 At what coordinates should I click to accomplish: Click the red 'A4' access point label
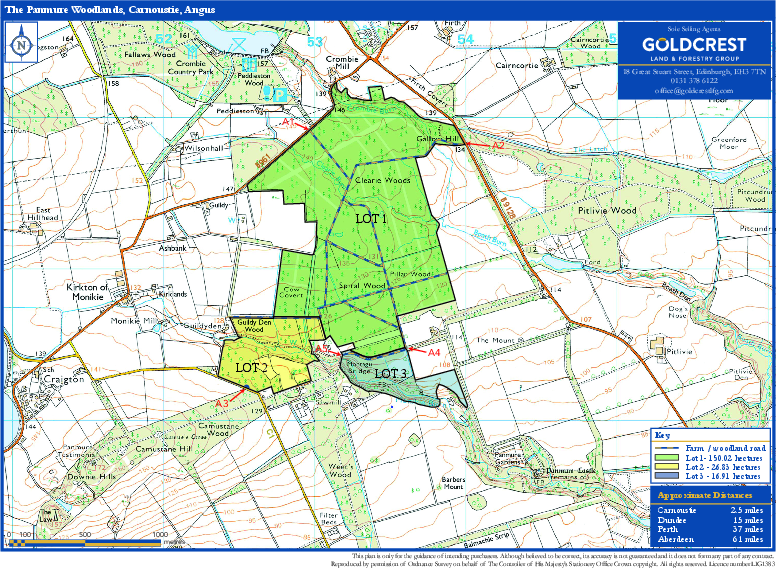(x=434, y=353)
